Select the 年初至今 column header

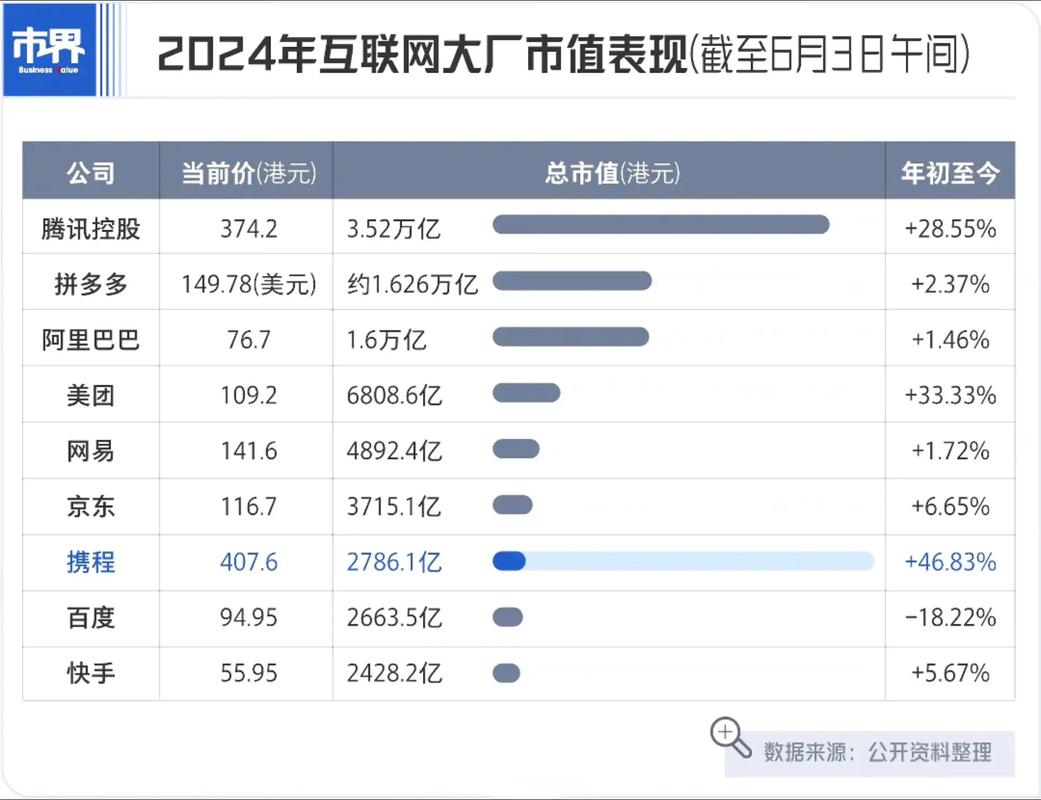[949, 173]
